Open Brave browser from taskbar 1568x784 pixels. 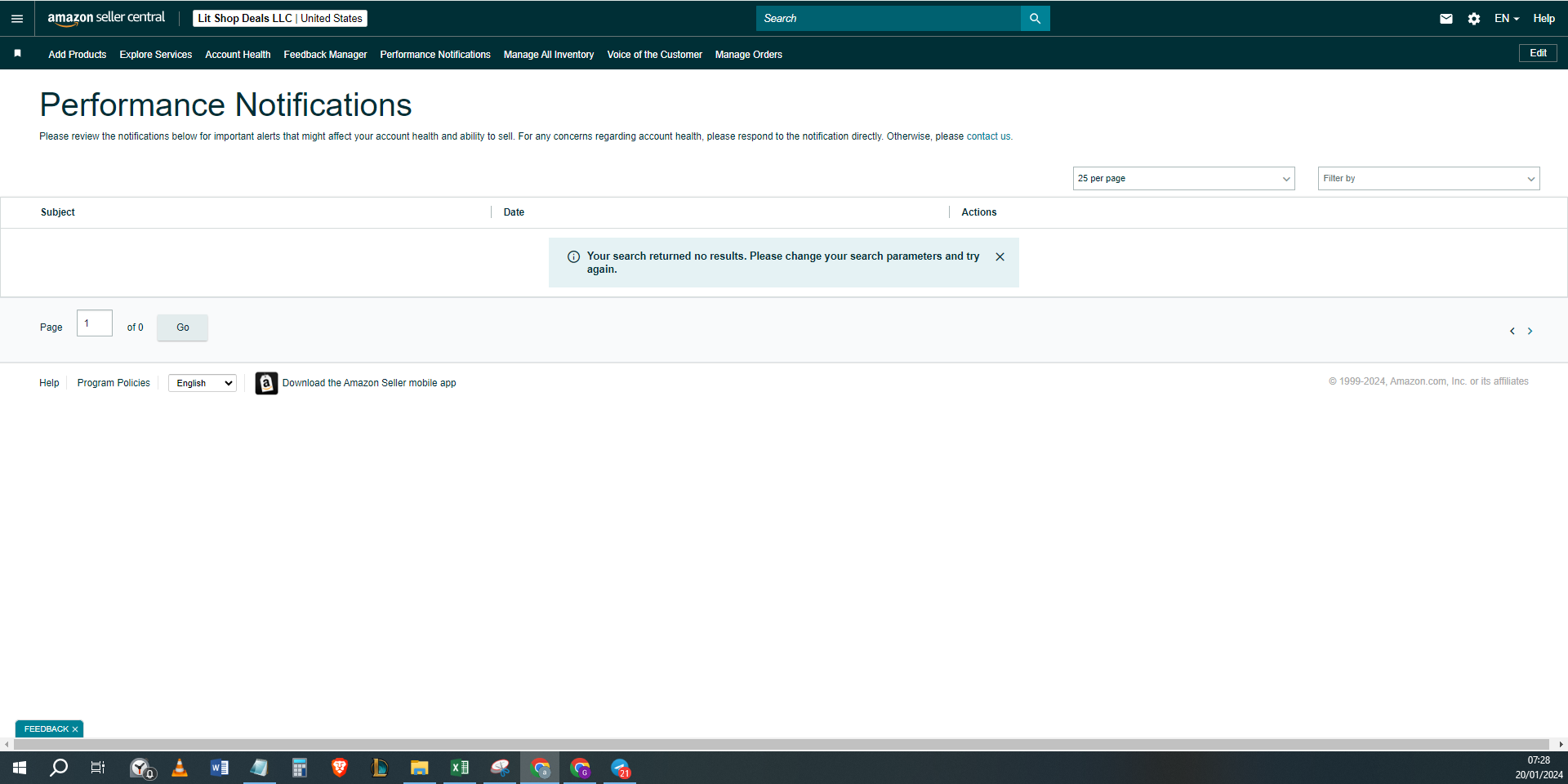(340, 768)
